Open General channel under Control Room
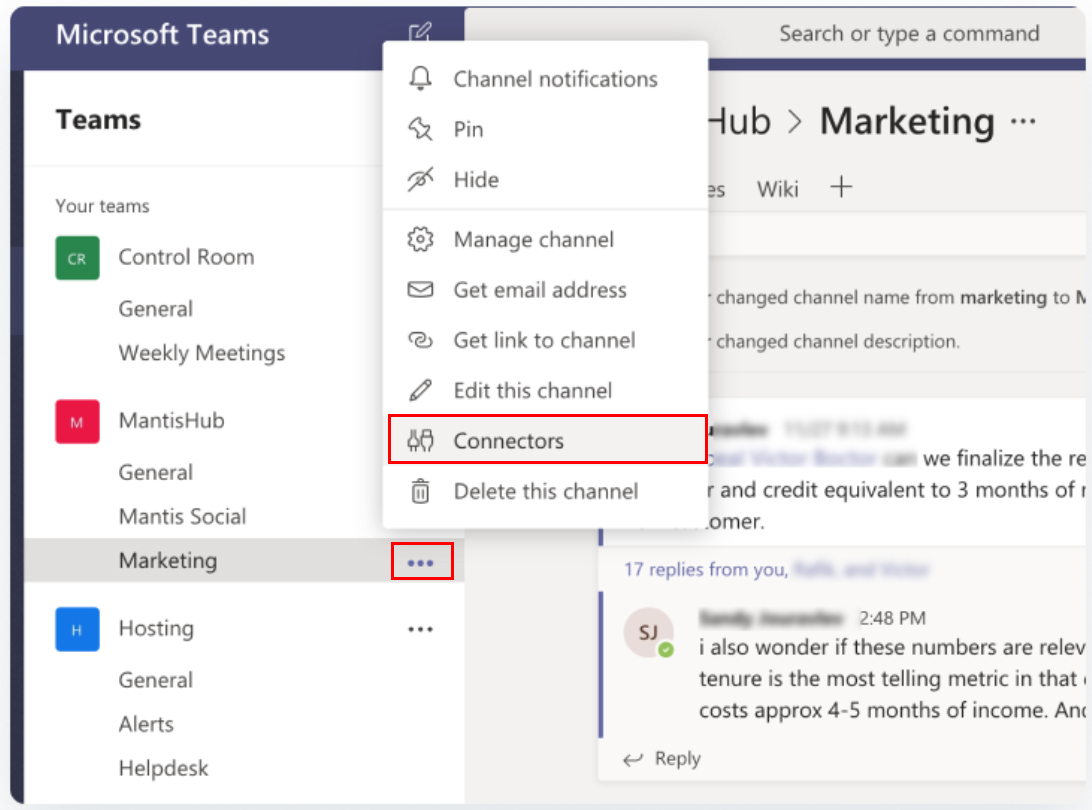 [155, 309]
